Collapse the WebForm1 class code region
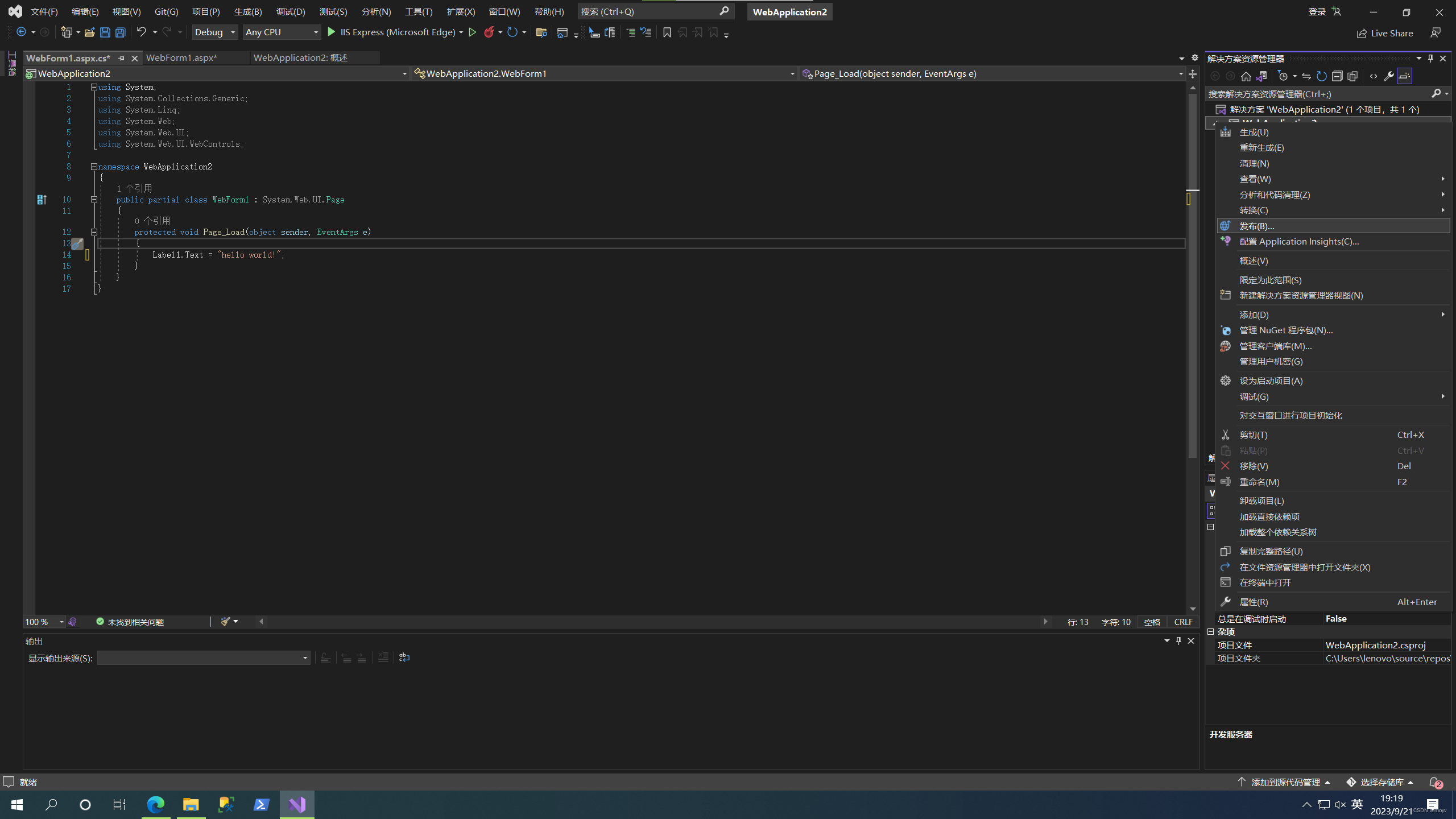 (x=94, y=200)
